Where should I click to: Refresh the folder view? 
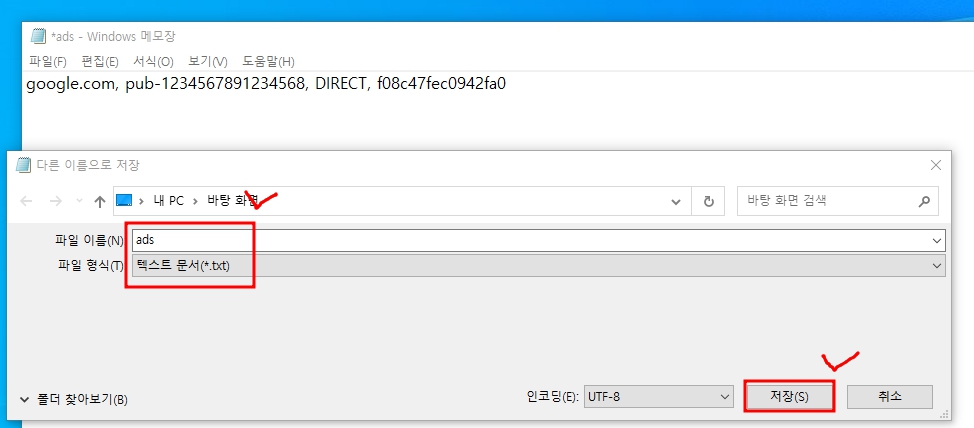708,202
